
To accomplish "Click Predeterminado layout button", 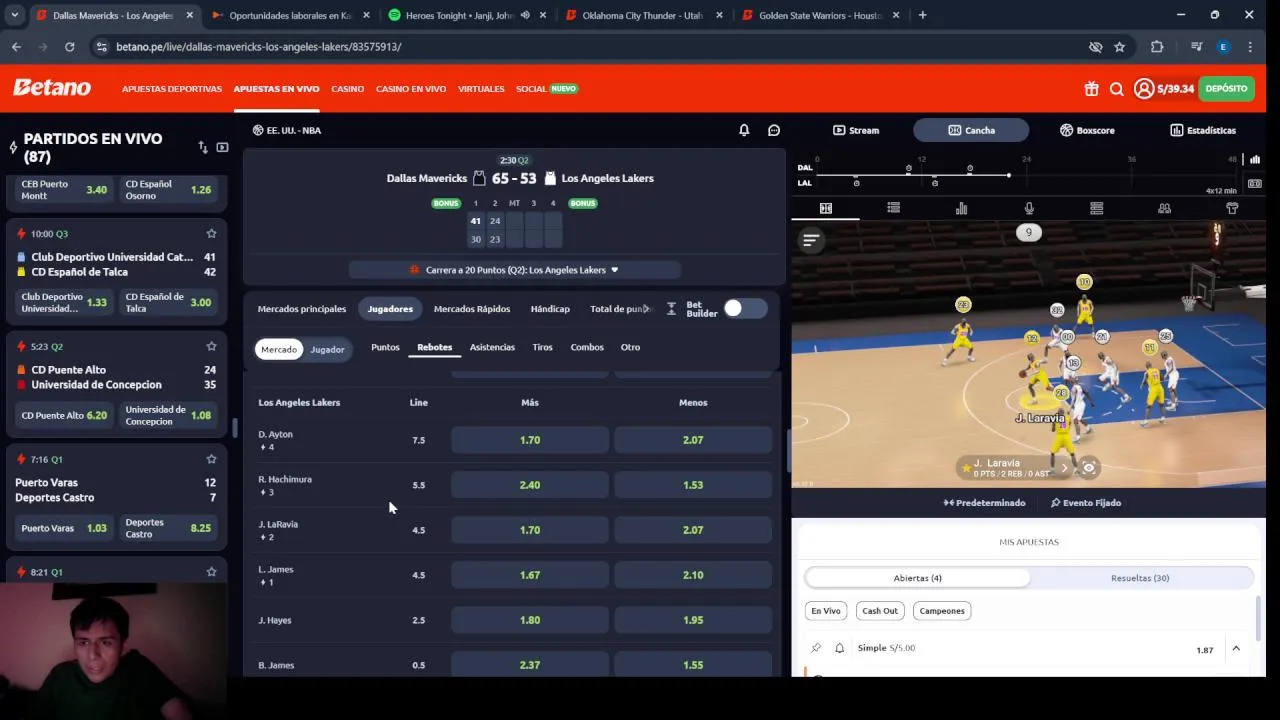I will [984, 503].
